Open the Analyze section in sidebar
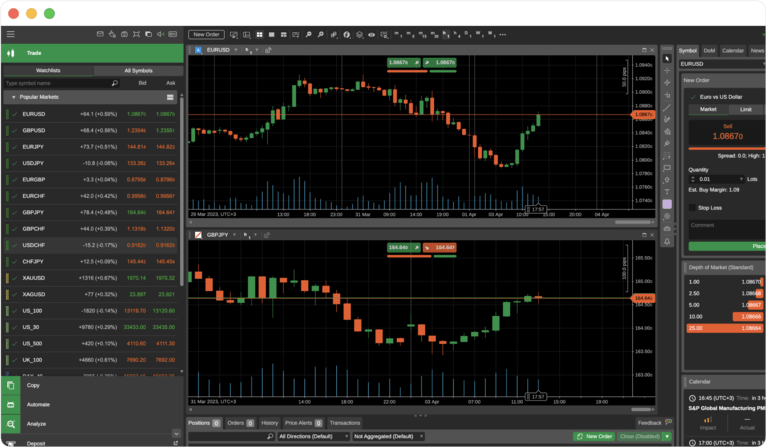The height and width of the screenshot is (447, 766). click(37, 424)
